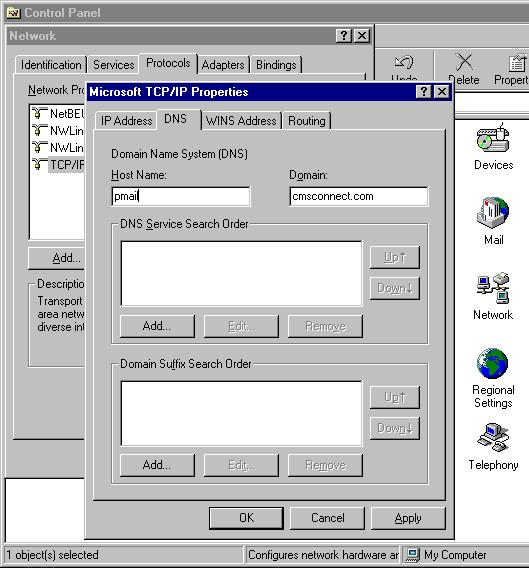This screenshot has height=568, width=529.
Task: Click the Properties toolbar icon
Action: (x=514, y=70)
